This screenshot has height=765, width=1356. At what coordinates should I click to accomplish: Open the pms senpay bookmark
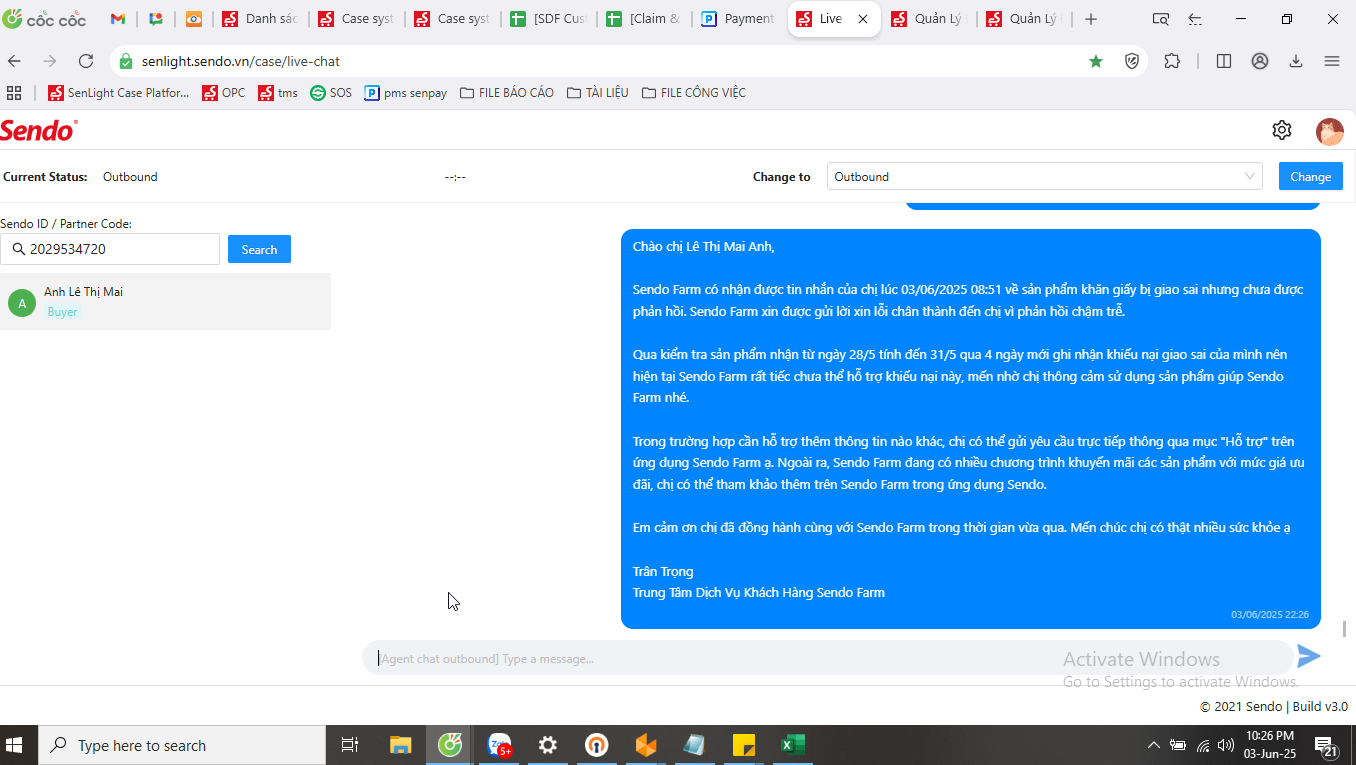(x=406, y=93)
